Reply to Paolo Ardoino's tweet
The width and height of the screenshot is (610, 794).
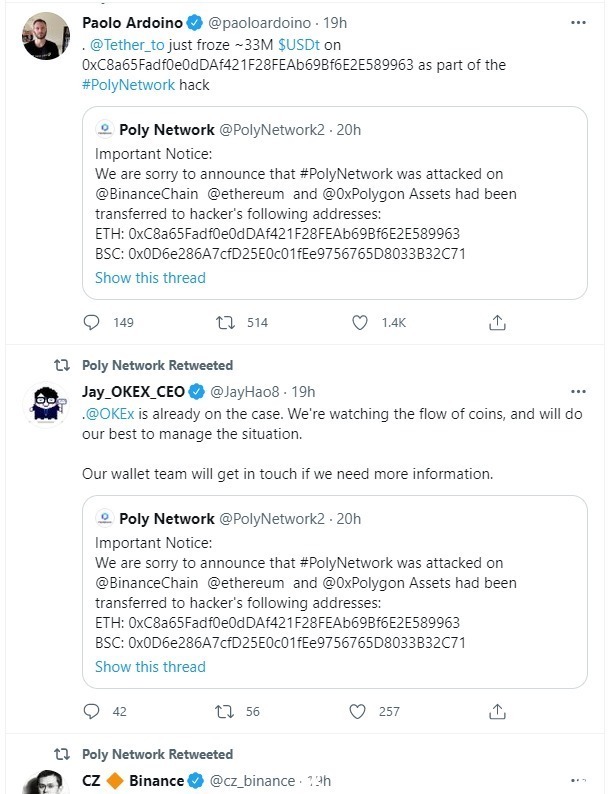[92, 323]
